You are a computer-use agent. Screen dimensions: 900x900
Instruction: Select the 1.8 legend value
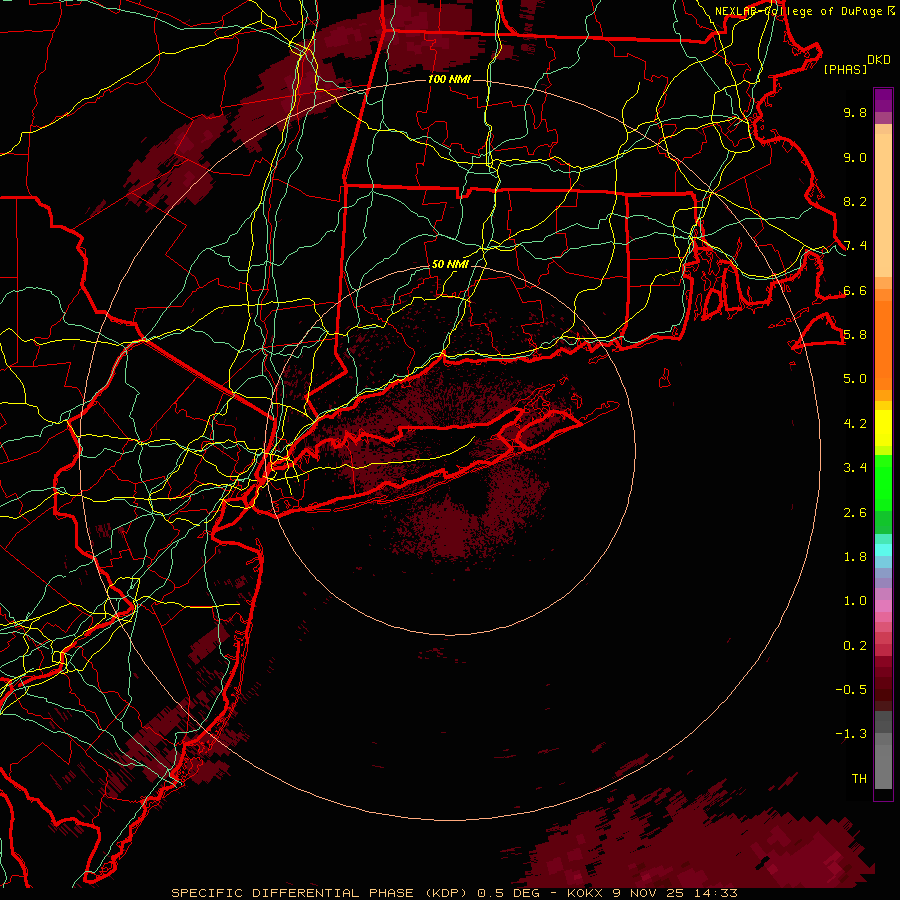click(855, 557)
